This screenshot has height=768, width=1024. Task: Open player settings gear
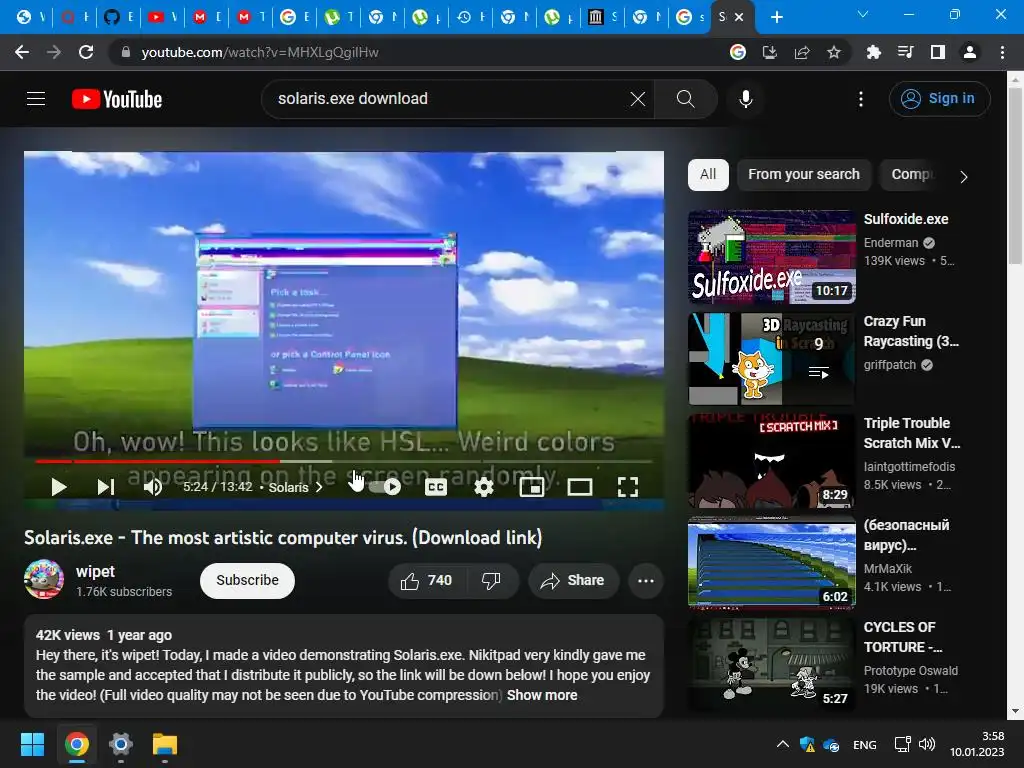484,487
